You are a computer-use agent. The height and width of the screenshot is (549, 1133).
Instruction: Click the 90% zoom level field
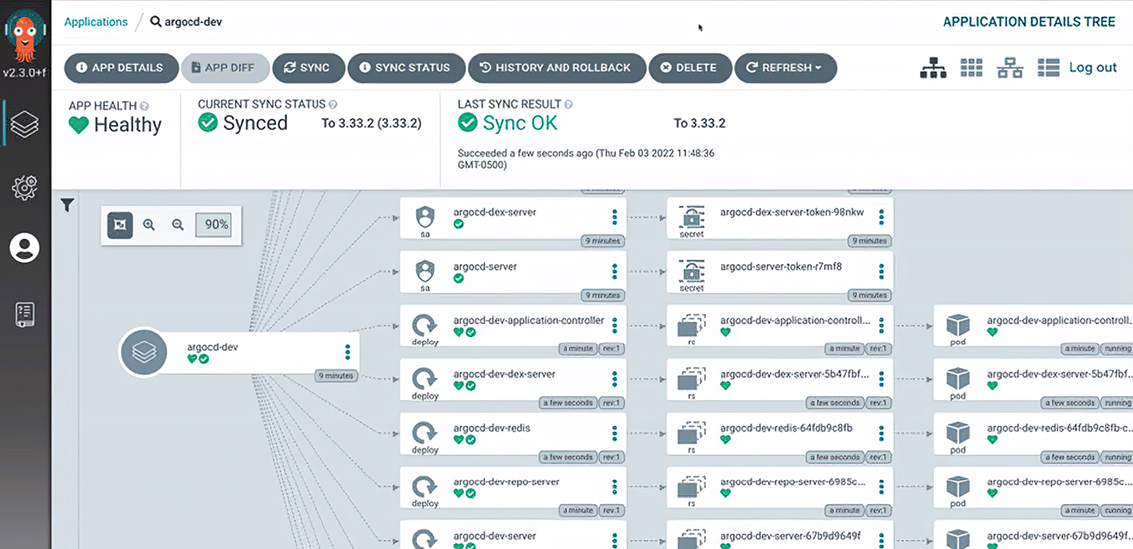[x=217, y=225]
